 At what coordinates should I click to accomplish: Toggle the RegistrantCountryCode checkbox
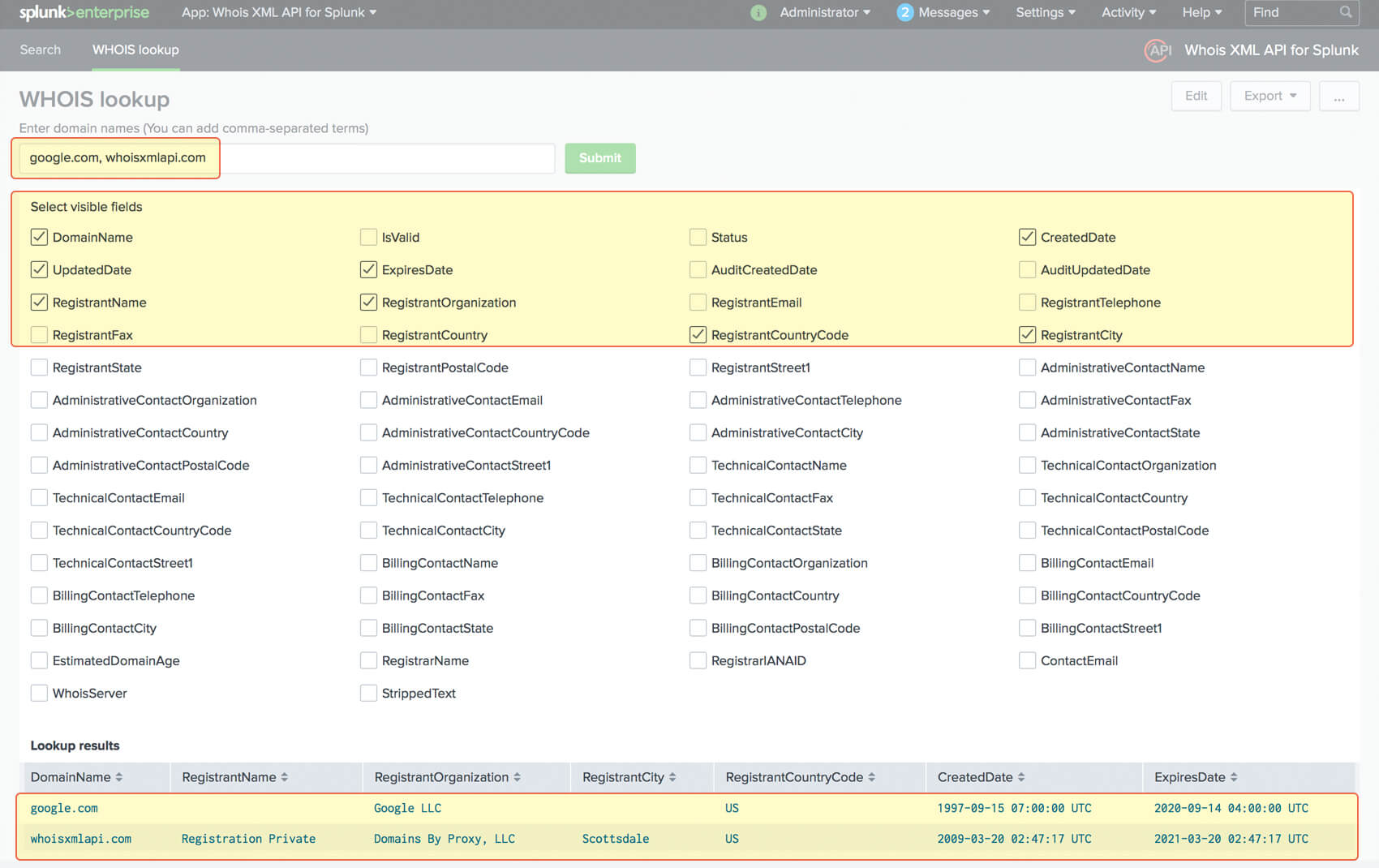(698, 334)
